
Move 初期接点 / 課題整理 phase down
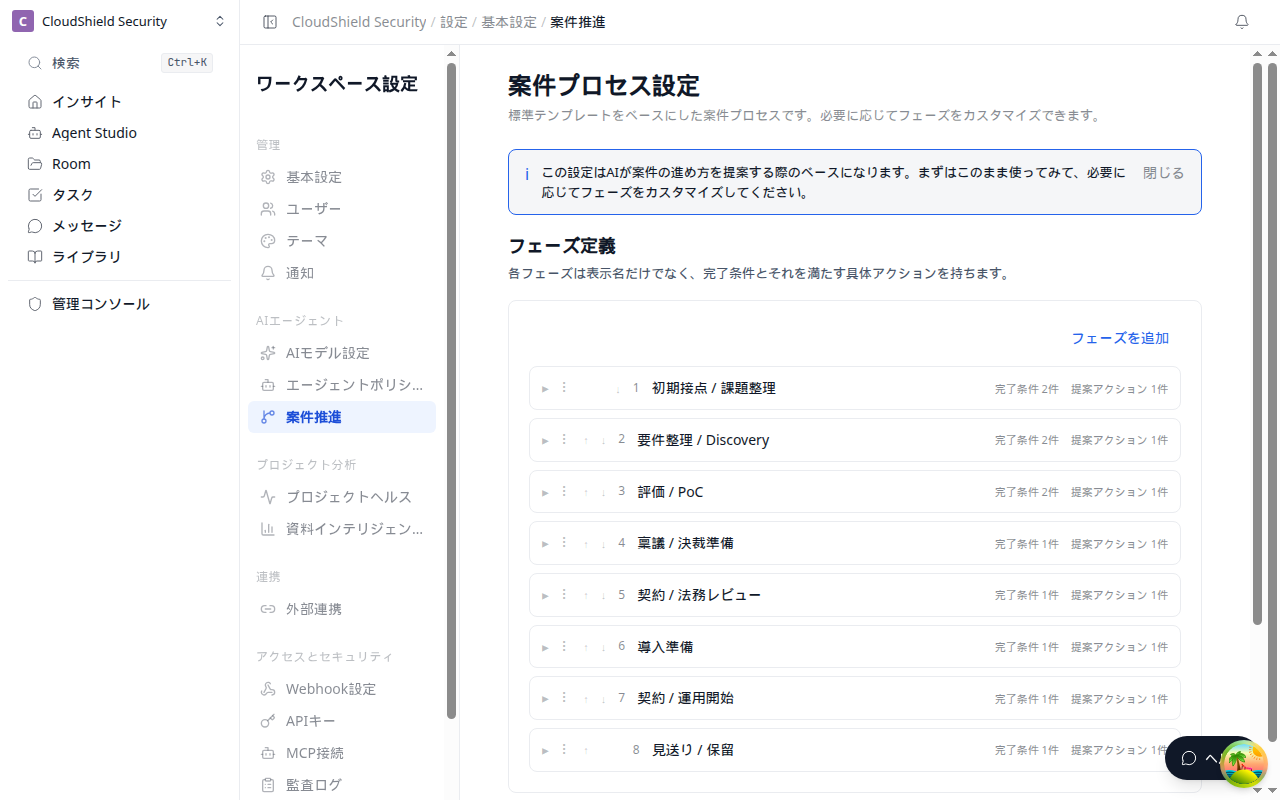point(618,388)
